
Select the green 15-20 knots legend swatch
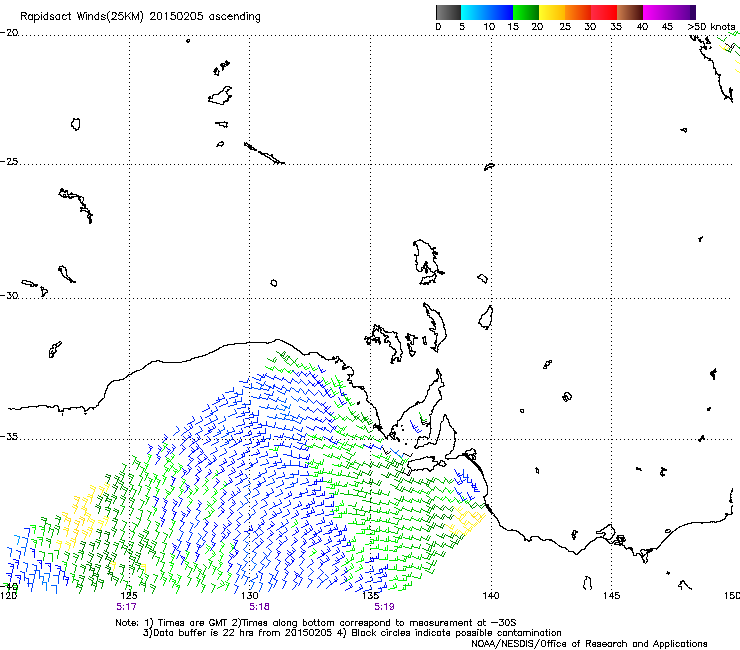point(526,13)
